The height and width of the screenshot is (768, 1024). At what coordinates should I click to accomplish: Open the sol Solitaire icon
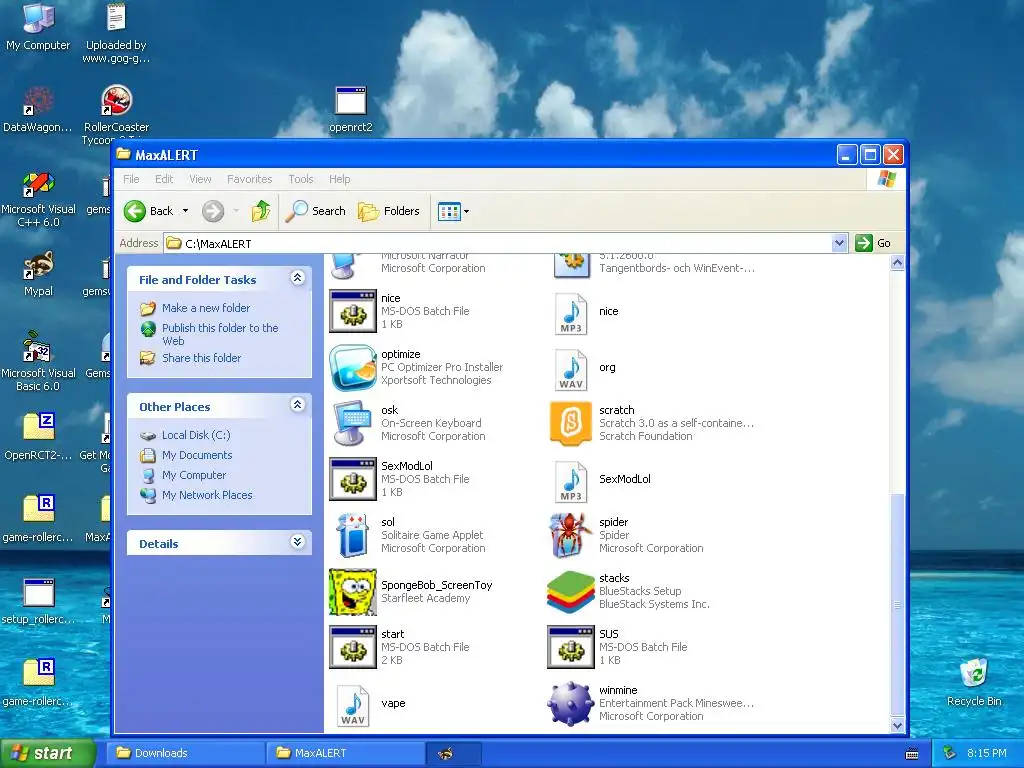pos(353,536)
